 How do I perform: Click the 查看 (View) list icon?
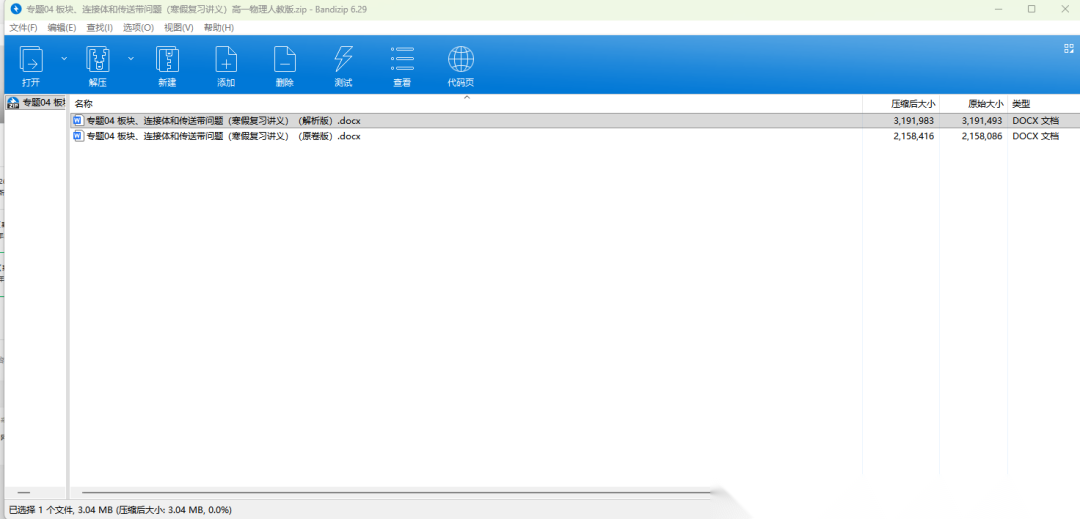coord(402,62)
